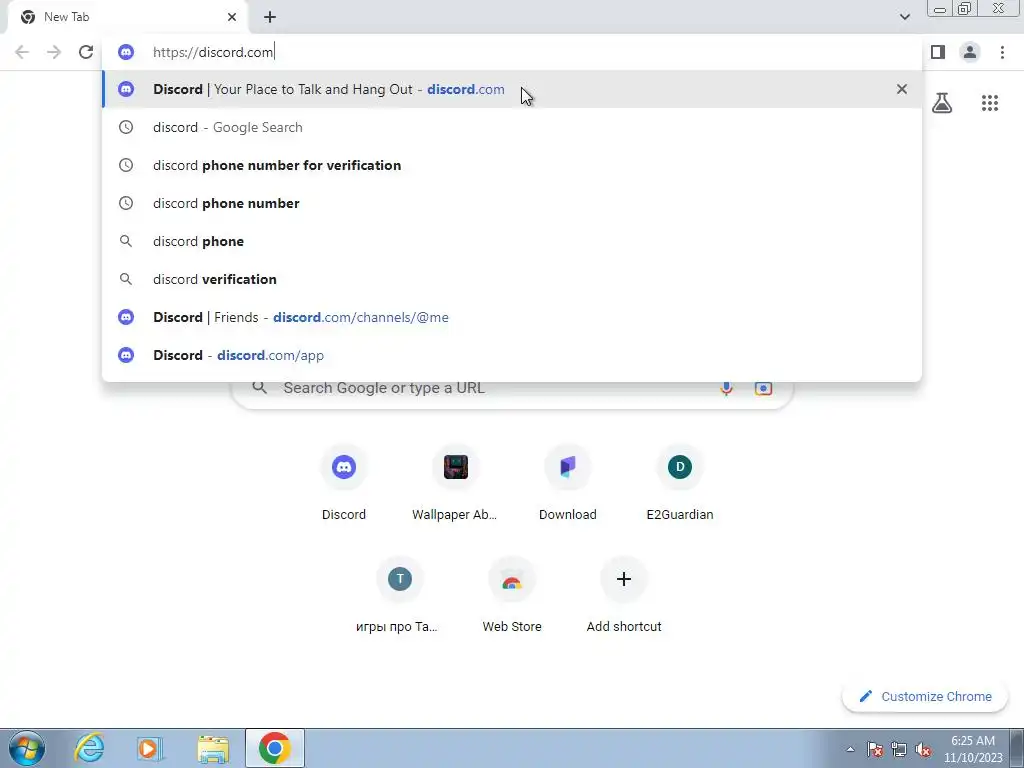Click the Customize Chrome button
The height and width of the screenshot is (768, 1024).
pyautogui.click(x=925, y=696)
